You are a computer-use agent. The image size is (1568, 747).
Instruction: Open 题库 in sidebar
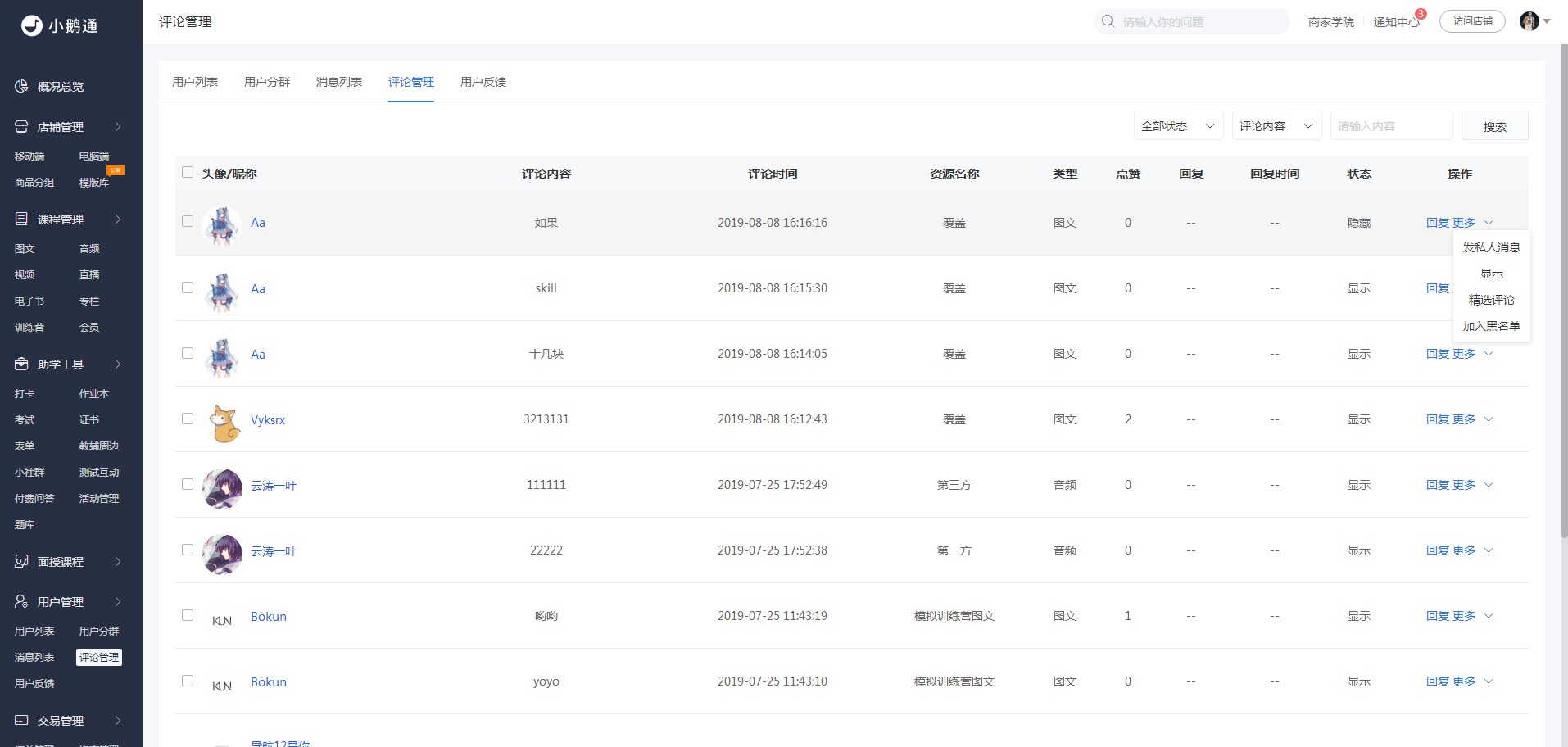click(25, 525)
